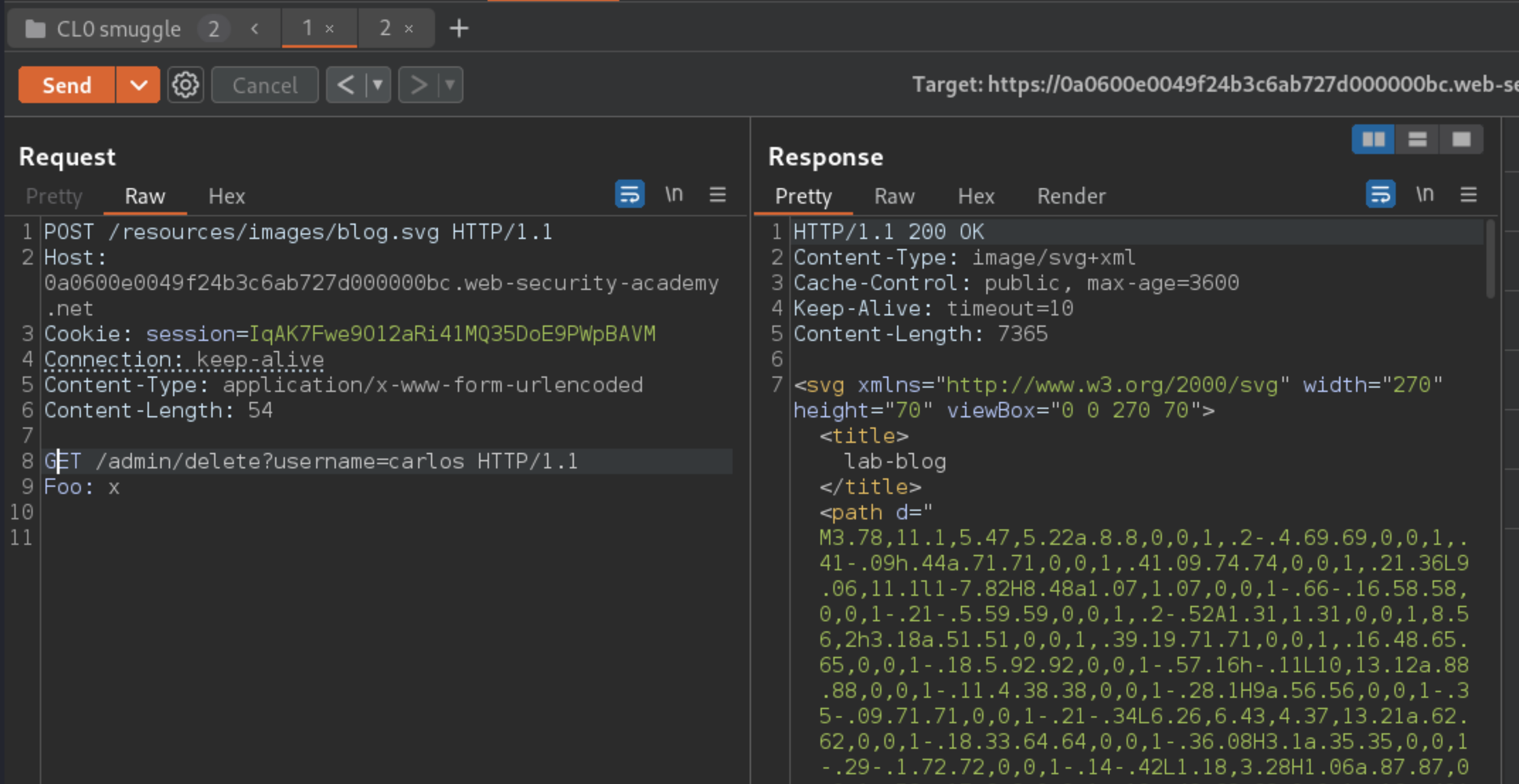
Task: Switch to Repeater tab 2
Action: [385, 28]
